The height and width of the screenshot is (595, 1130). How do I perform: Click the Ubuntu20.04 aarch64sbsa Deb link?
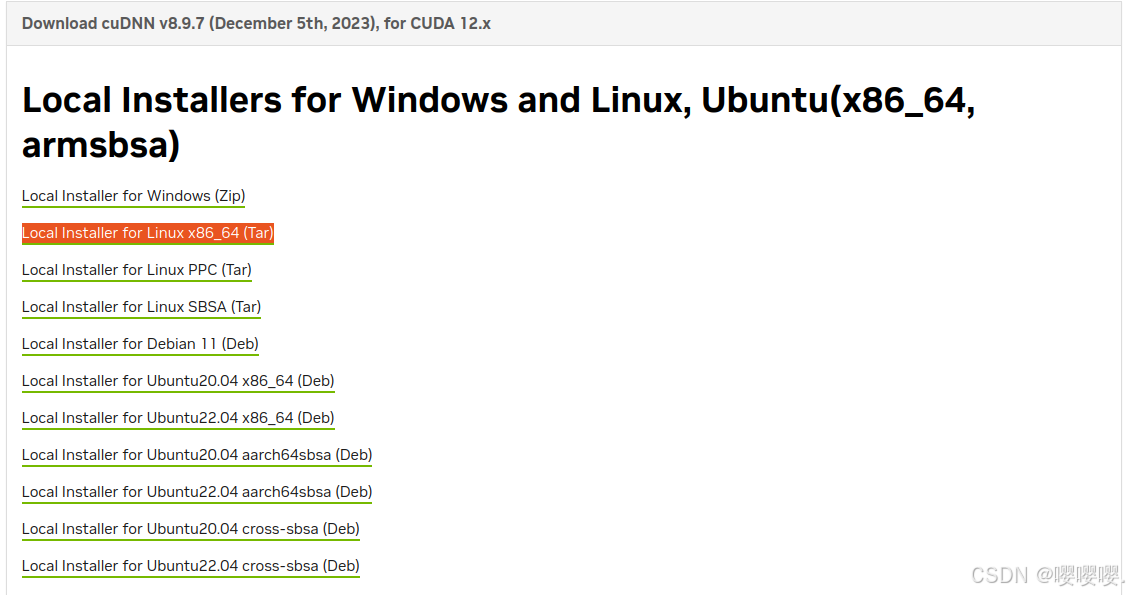[197, 455]
